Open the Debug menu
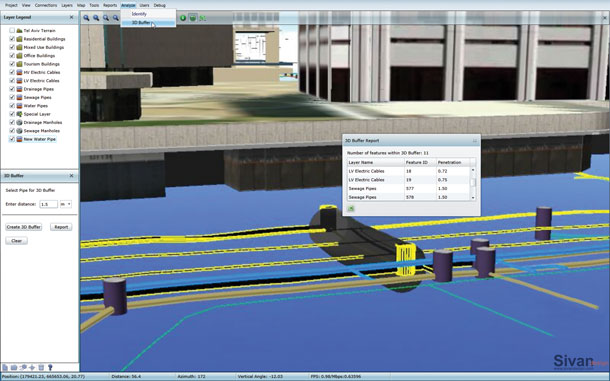 pyautogui.click(x=160, y=5)
